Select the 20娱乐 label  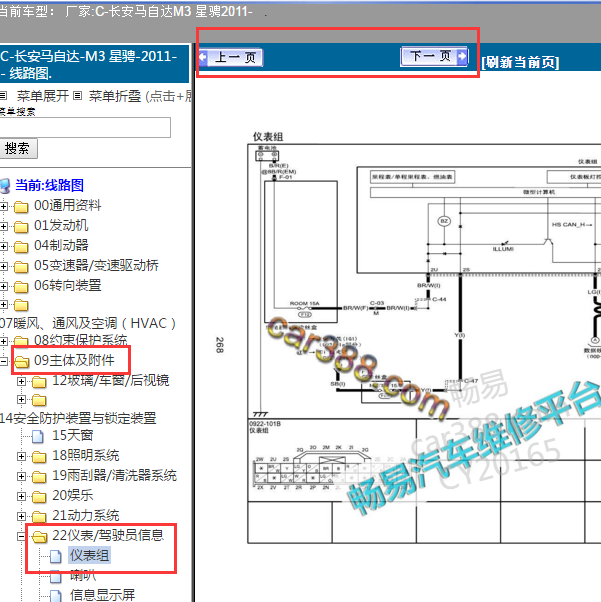73,495
